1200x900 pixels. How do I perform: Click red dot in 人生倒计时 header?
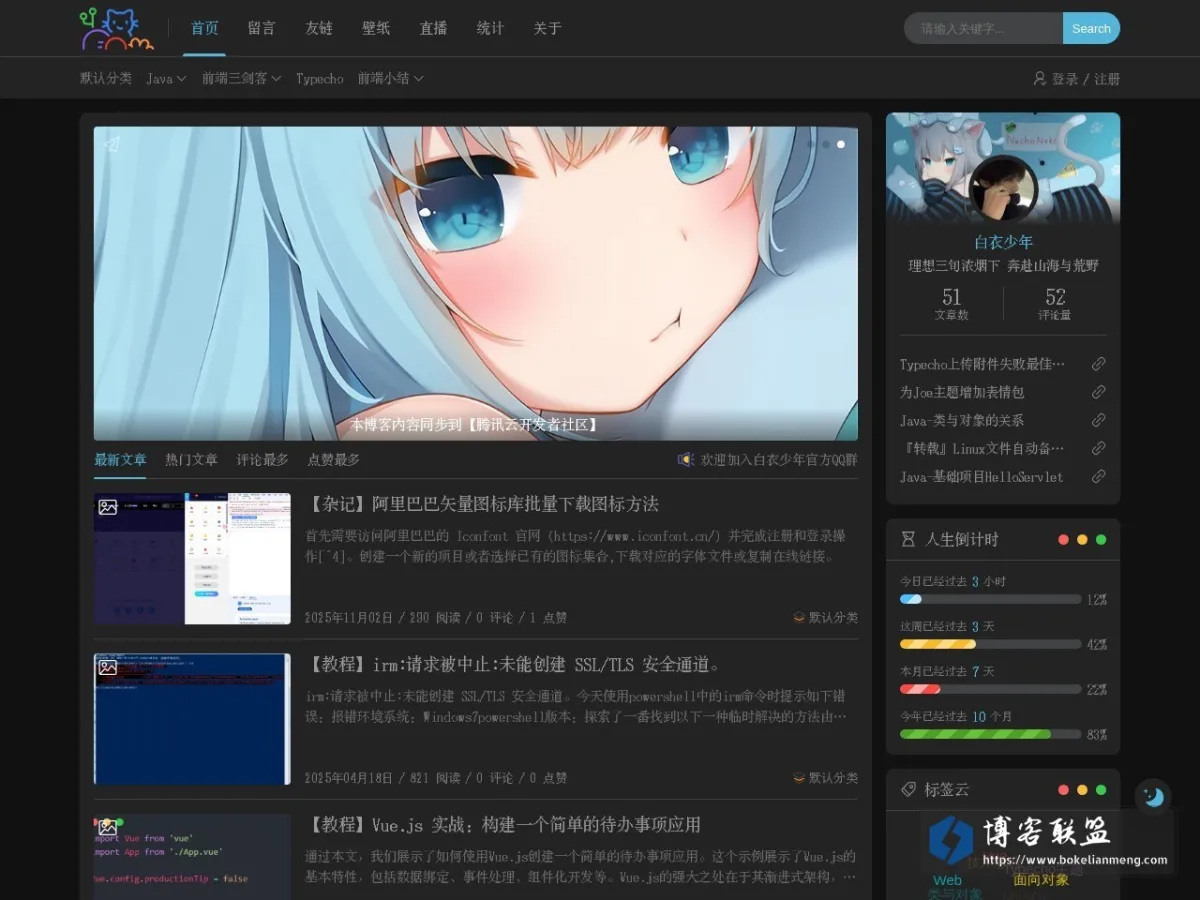[1064, 540]
